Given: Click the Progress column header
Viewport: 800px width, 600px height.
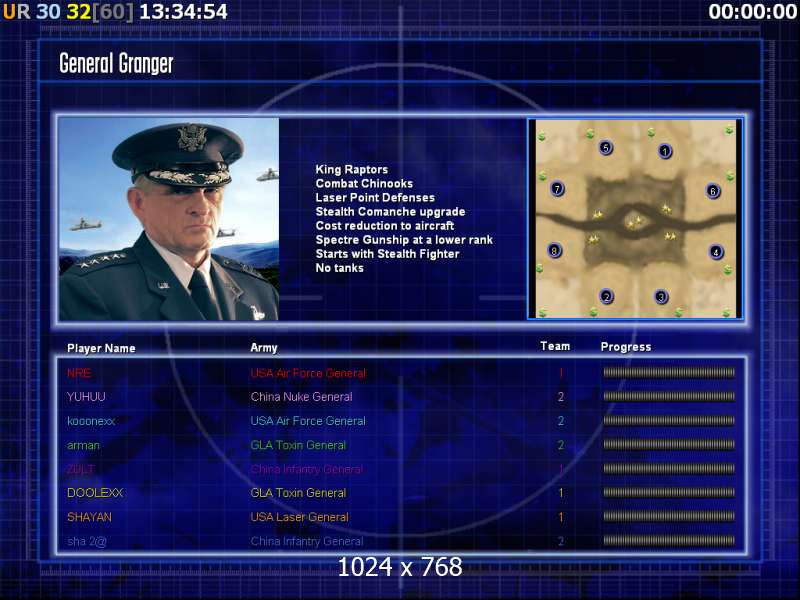Looking at the screenshot, I should click(x=626, y=347).
